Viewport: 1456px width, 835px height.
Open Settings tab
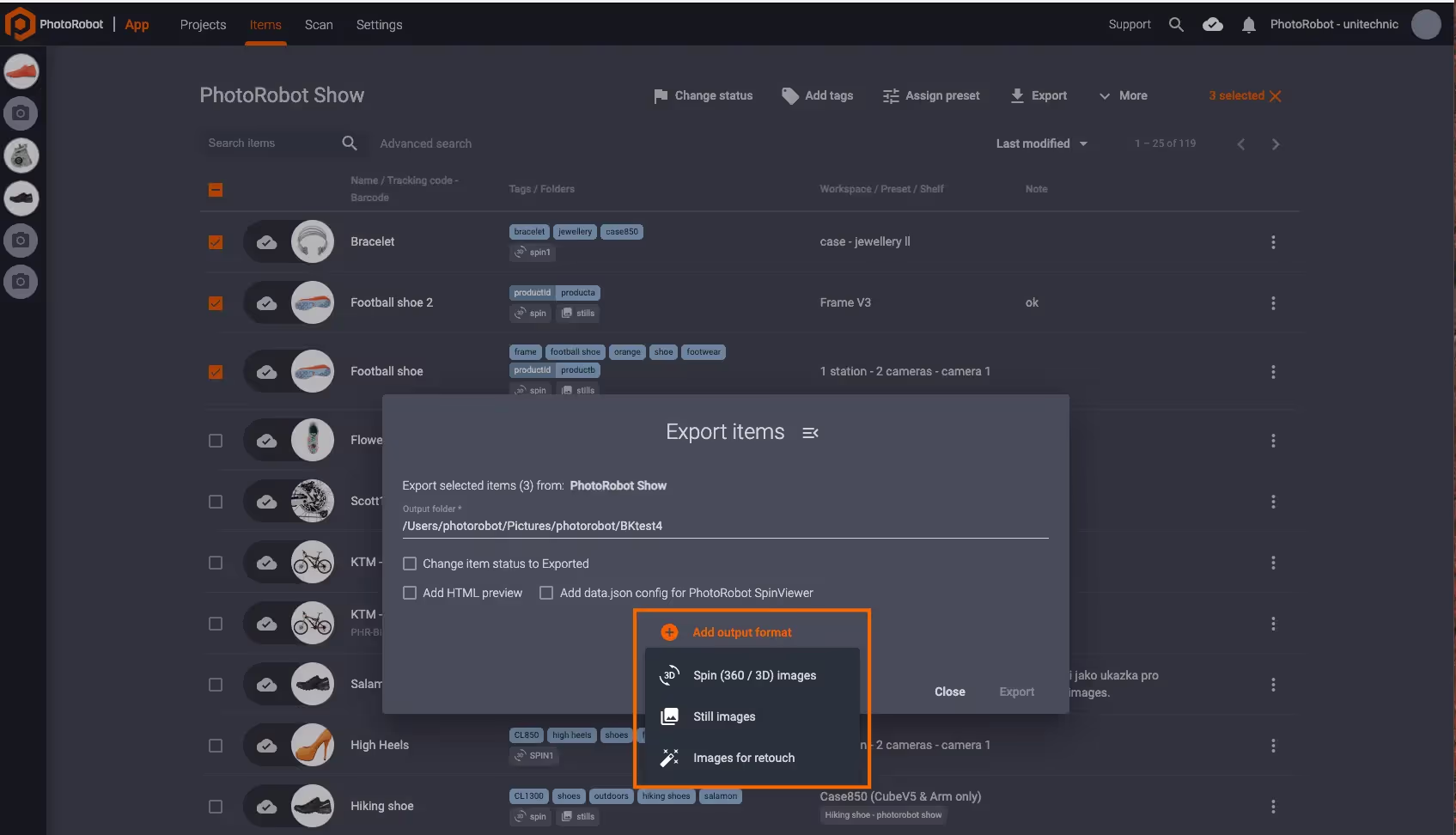(379, 25)
